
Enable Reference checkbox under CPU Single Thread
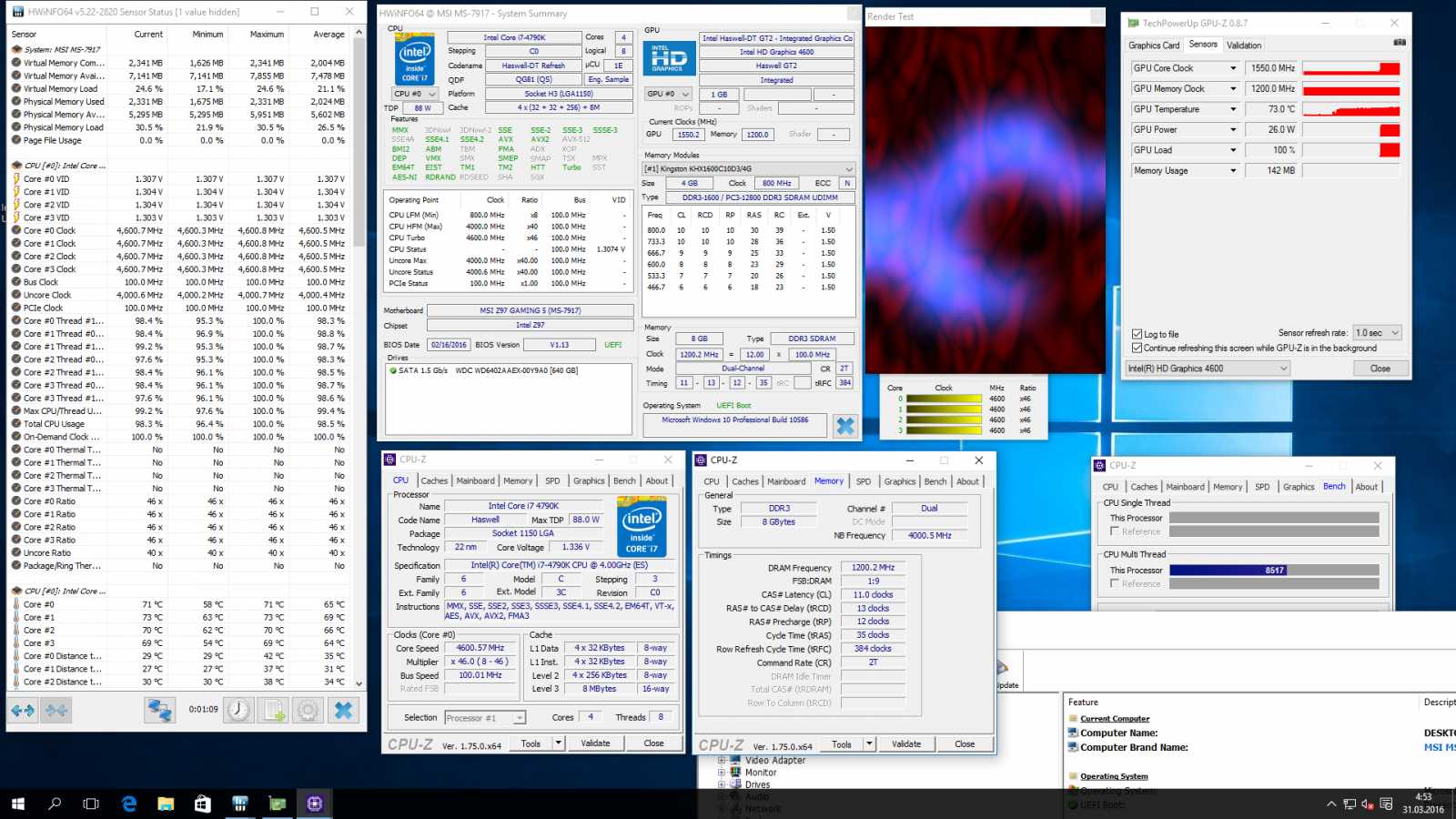tap(1115, 531)
